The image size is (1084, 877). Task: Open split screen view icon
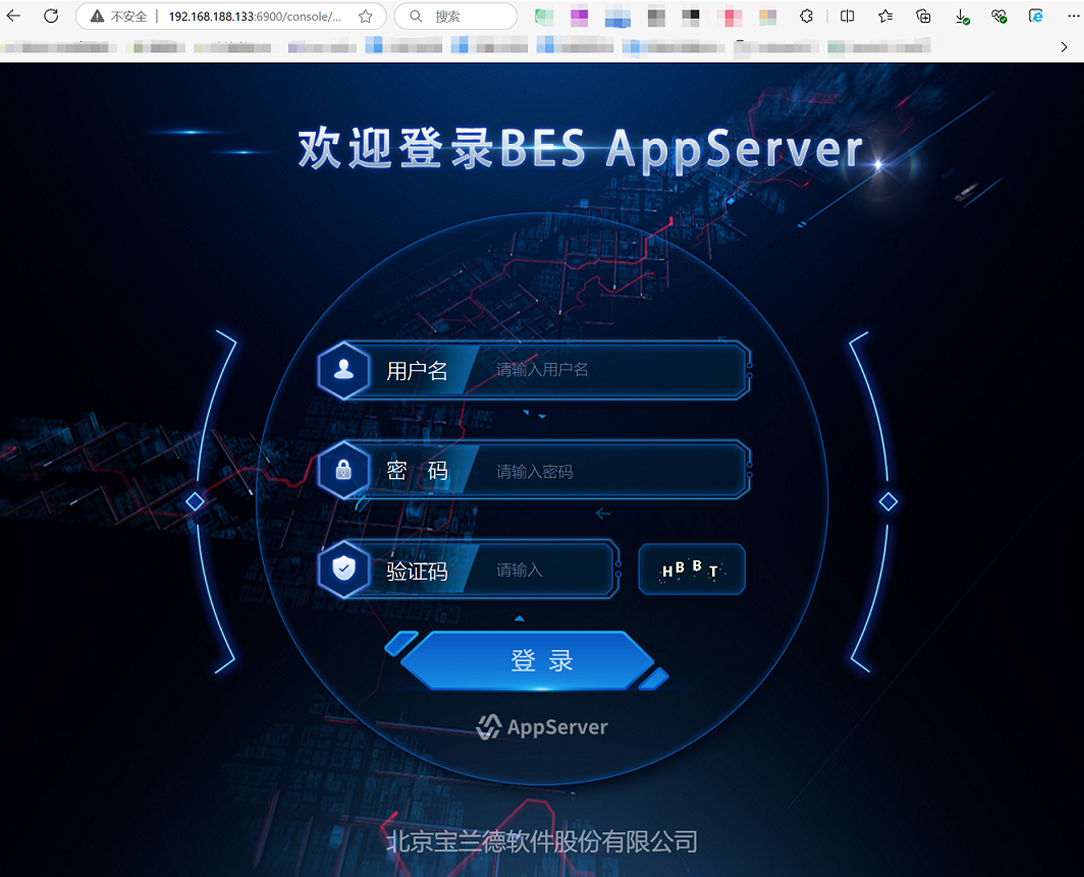(847, 16)
